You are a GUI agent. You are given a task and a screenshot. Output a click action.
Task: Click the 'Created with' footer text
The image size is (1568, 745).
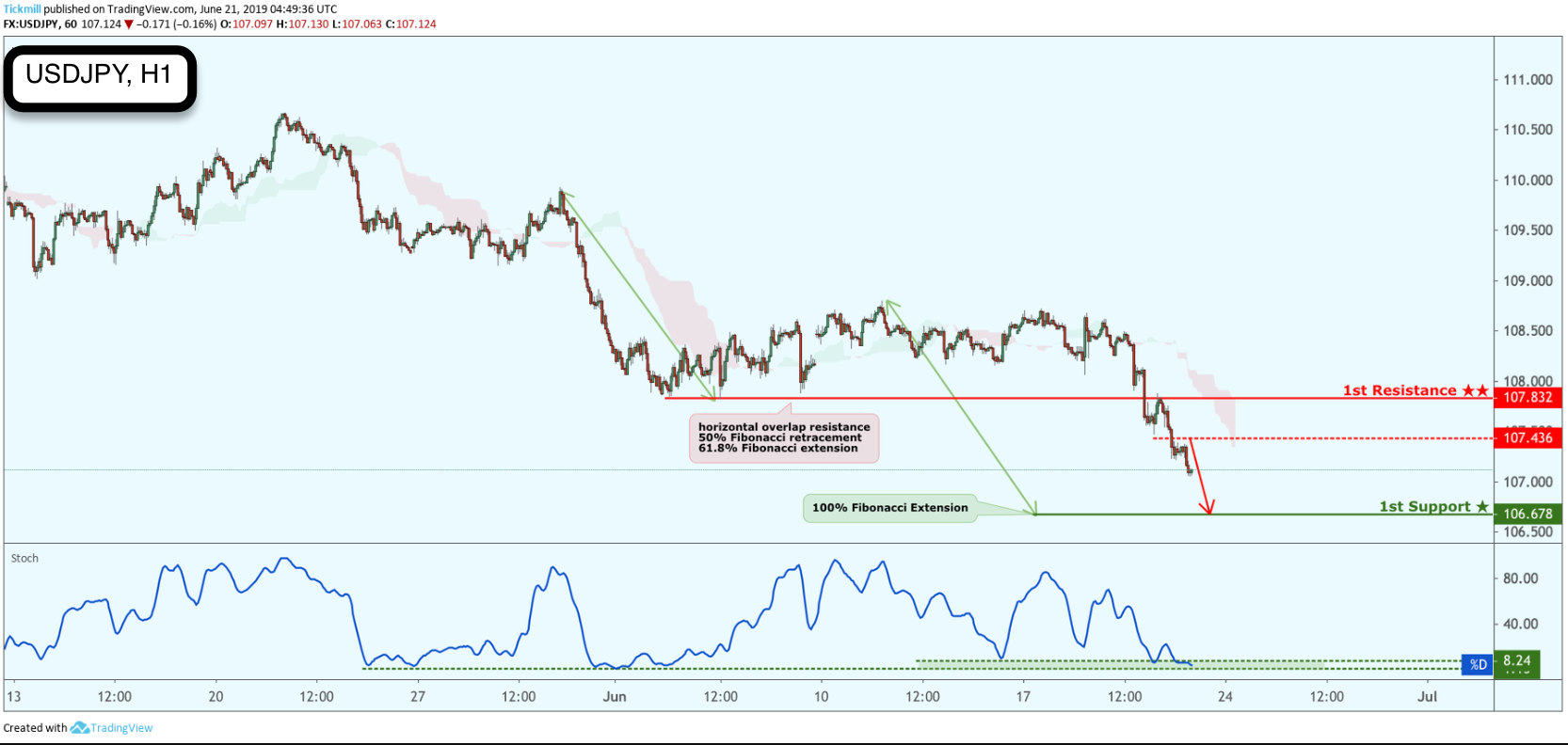pyautogui.click(x=35, y=728)
